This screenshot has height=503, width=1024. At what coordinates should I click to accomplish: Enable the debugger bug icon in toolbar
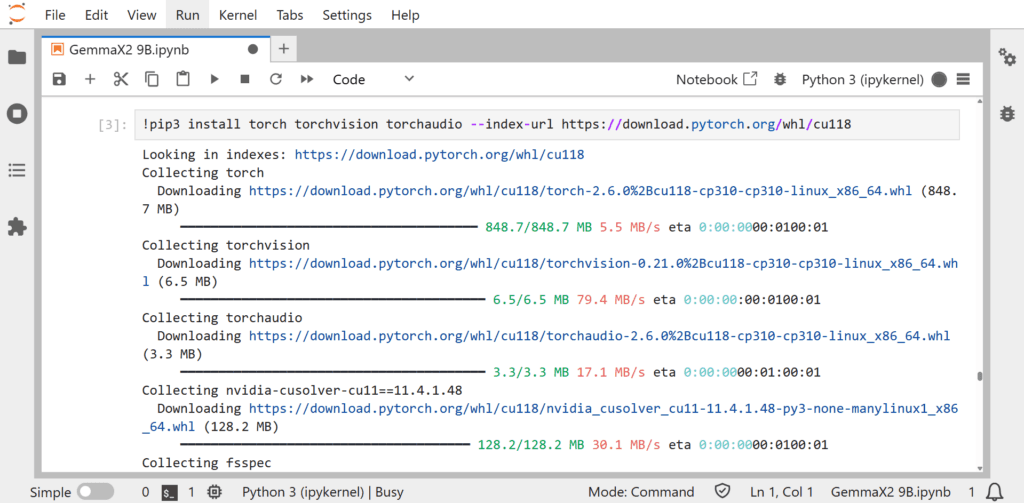tap(780, 79)
